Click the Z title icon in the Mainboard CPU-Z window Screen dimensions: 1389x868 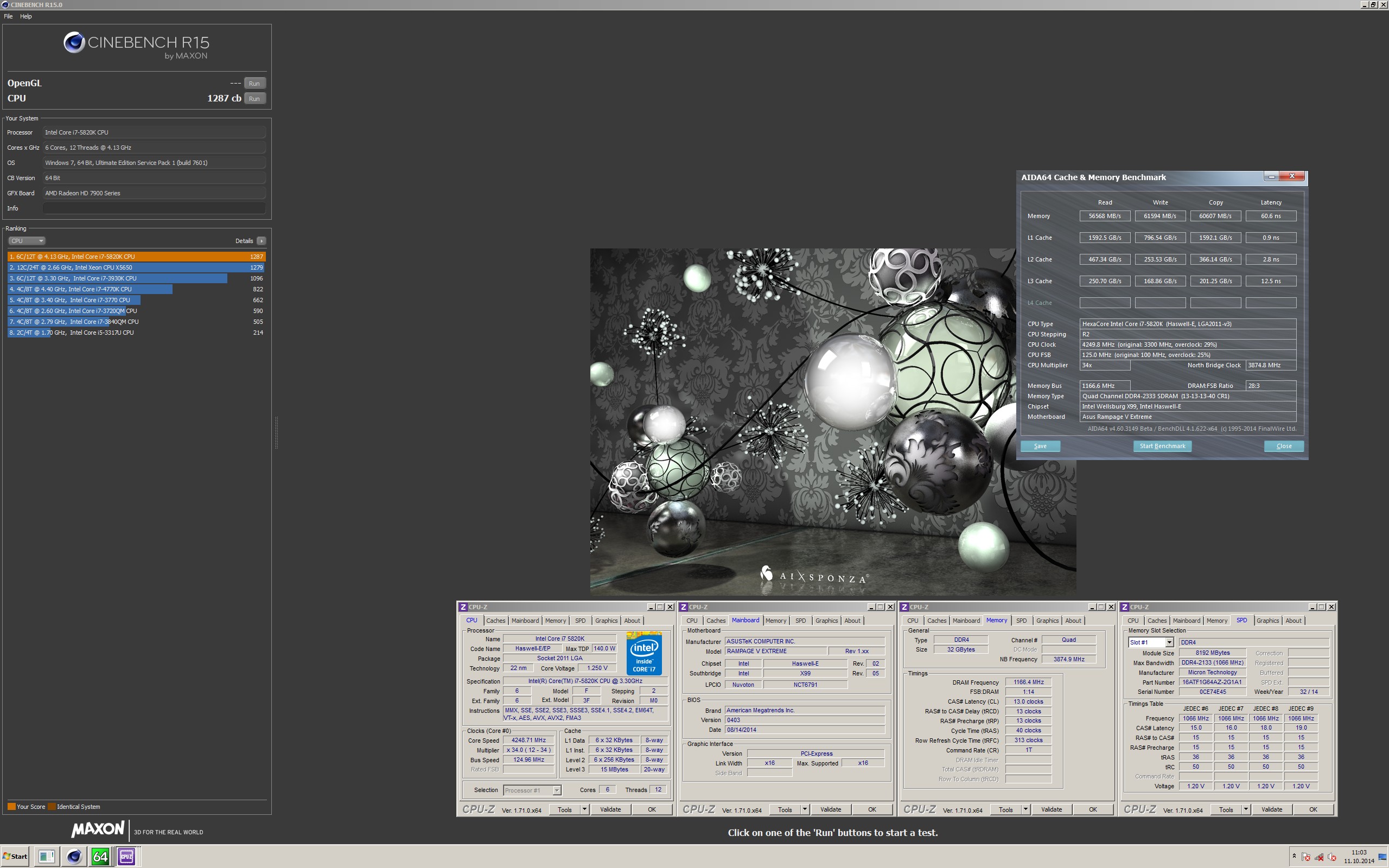click(x=684, y=607)
